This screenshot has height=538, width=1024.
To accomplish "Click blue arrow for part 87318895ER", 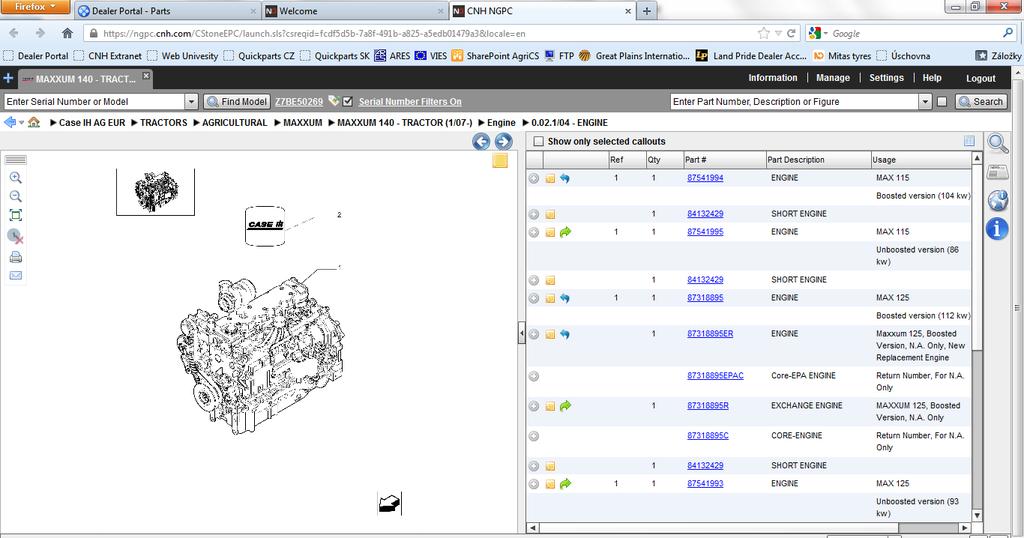I will tap(565, 334).
